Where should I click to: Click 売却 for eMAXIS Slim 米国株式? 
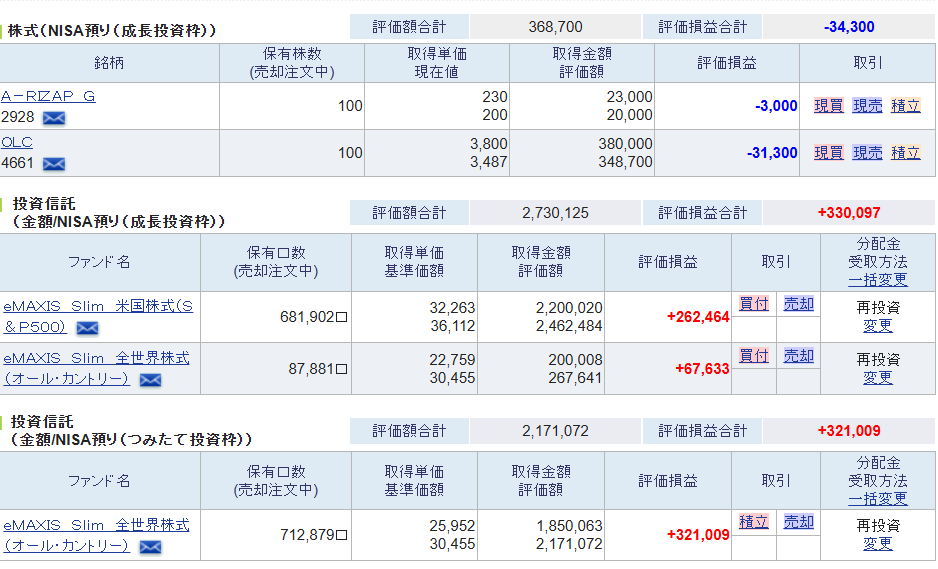point(798,304)
